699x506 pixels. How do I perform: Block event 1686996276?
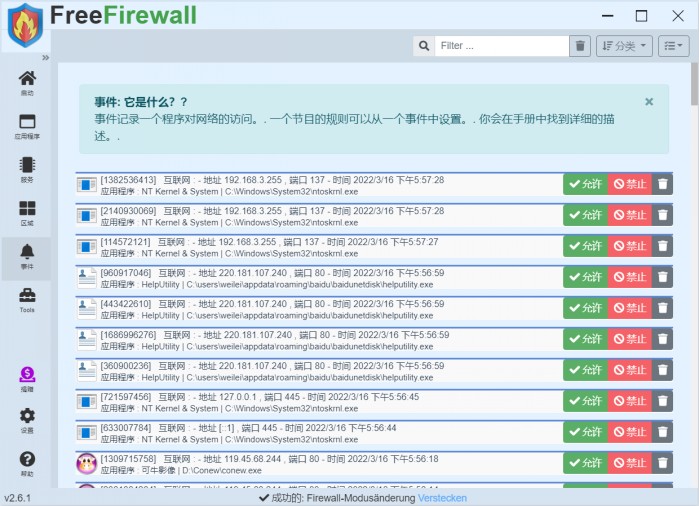629,339
